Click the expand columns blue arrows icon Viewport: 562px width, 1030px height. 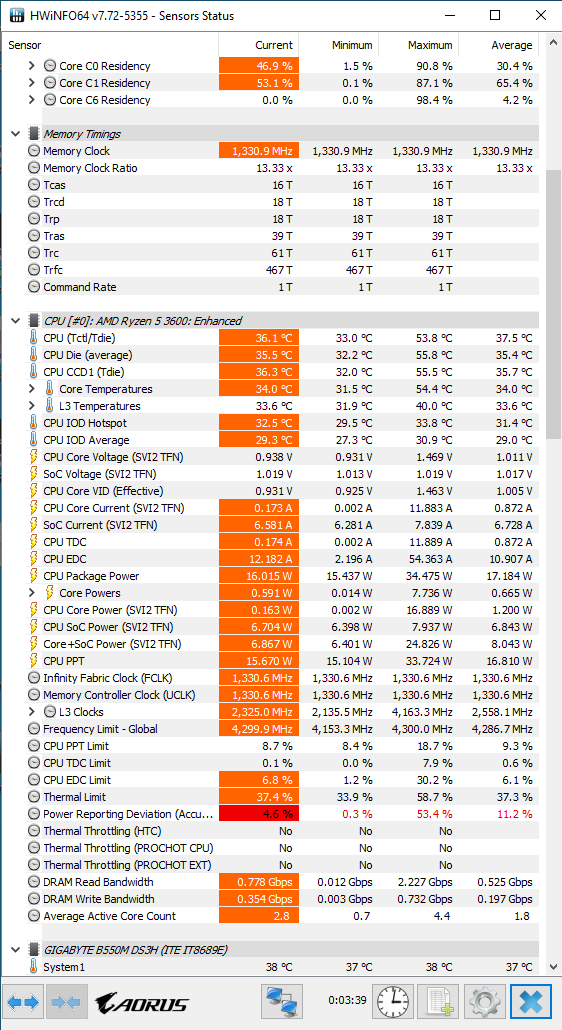point(24,1001)
